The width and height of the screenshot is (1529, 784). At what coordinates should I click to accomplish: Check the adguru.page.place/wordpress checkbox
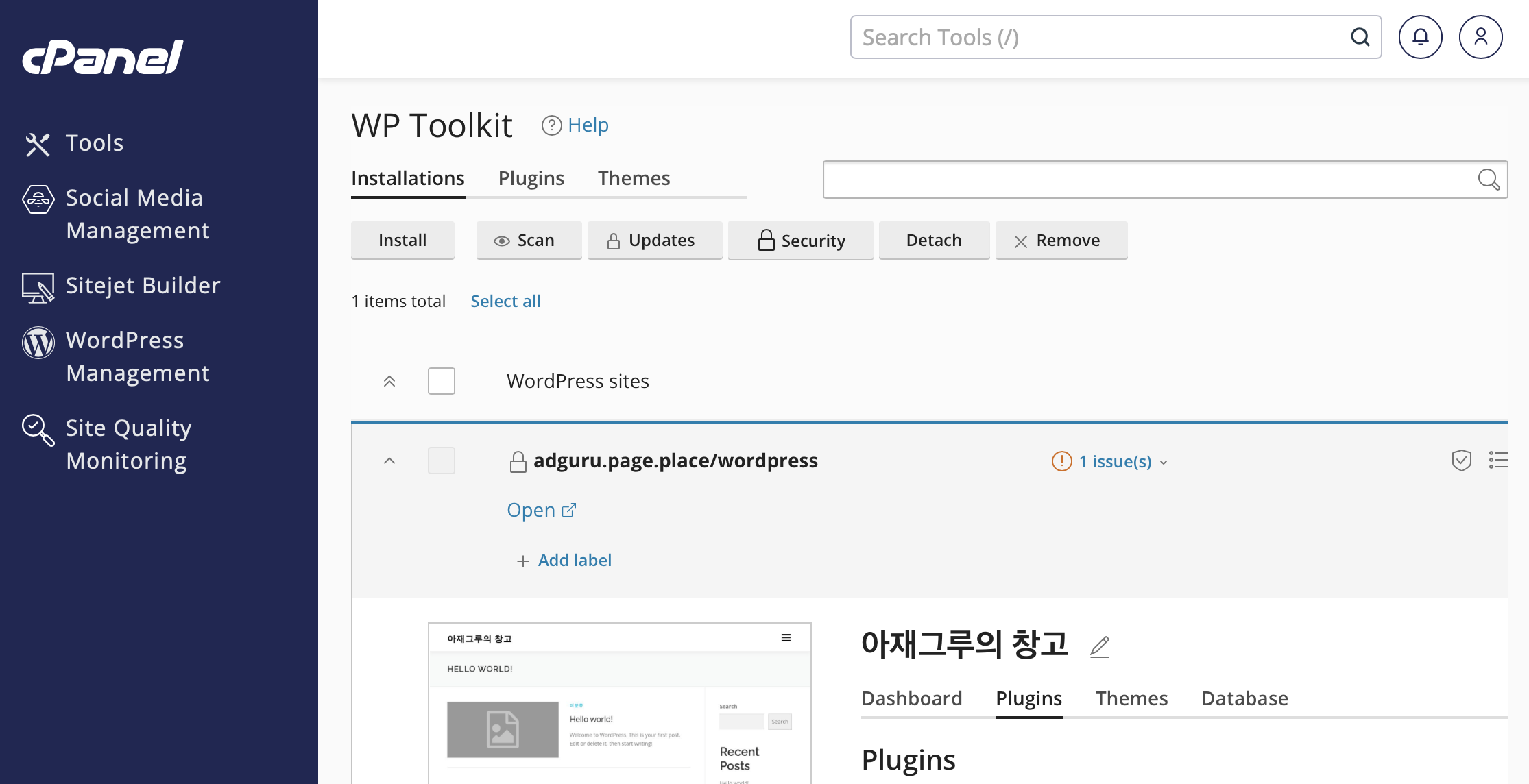pos(442,461)
